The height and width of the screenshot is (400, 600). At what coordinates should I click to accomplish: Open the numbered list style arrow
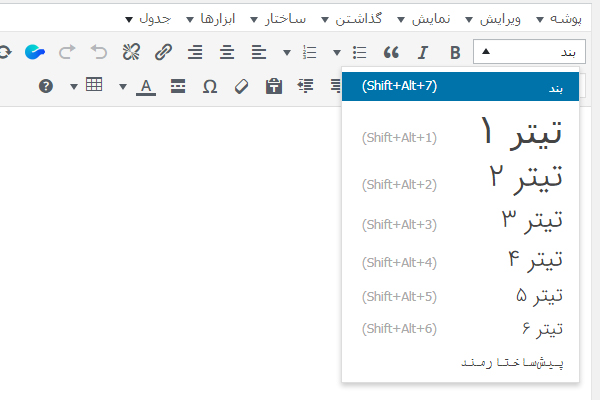point(287,52)
